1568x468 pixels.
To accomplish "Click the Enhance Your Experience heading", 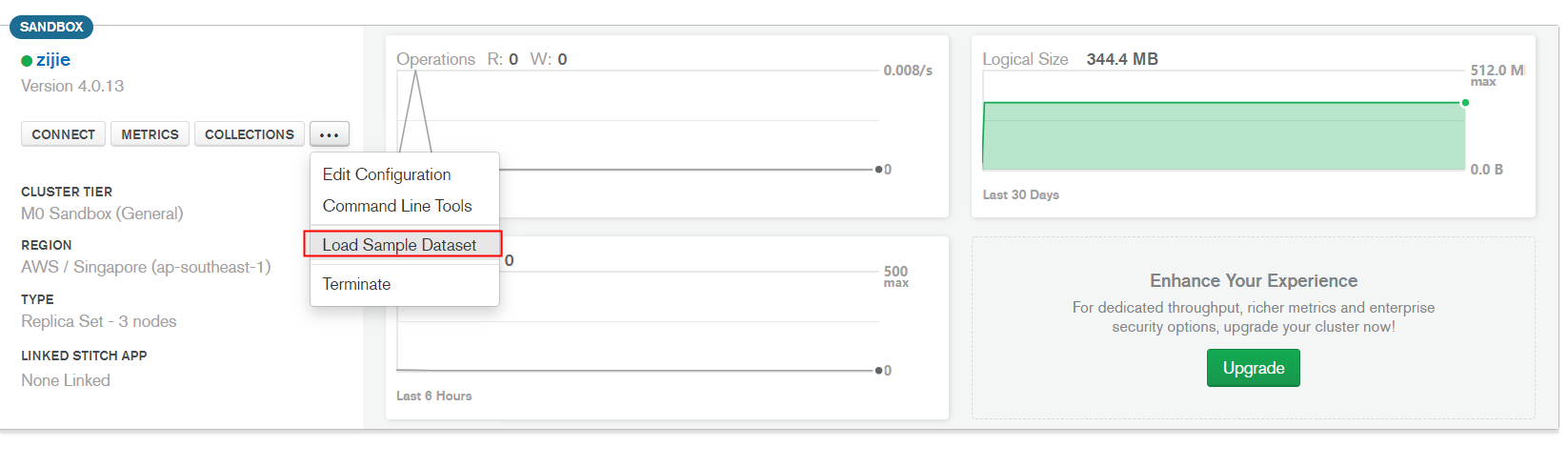I will pyautogui.click(x=1254, y=280).
